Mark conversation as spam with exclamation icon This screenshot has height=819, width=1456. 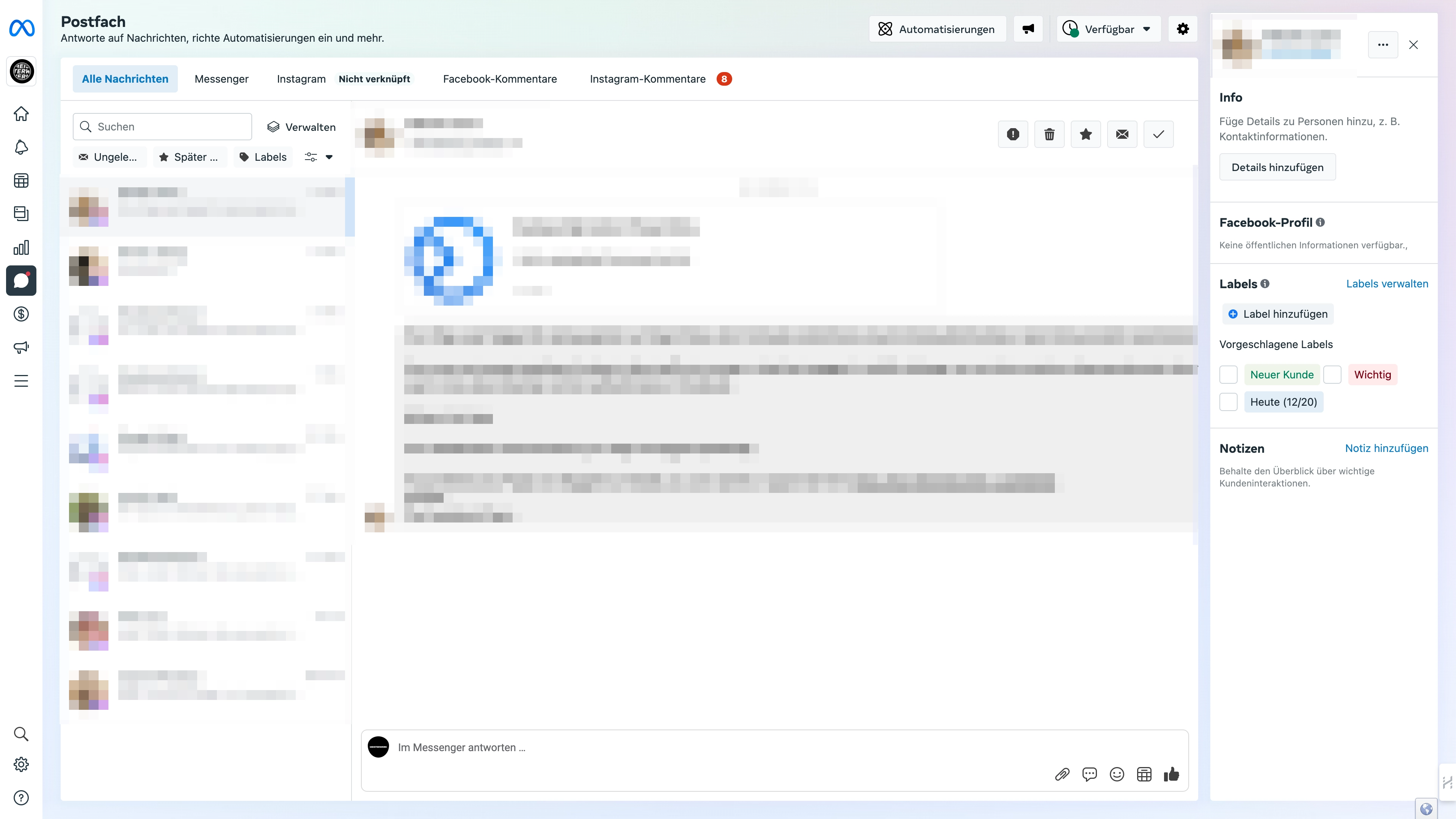click(x=1013, y=134)
